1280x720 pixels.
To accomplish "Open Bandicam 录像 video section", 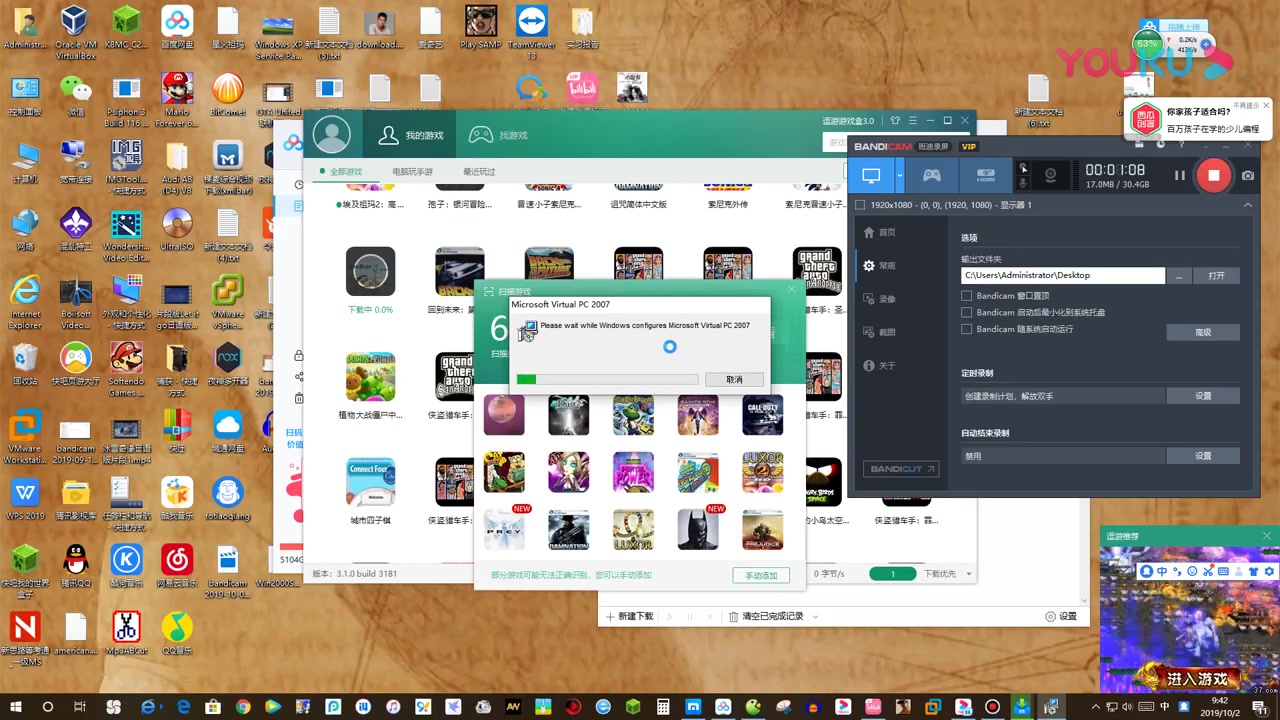I will 880,299.
